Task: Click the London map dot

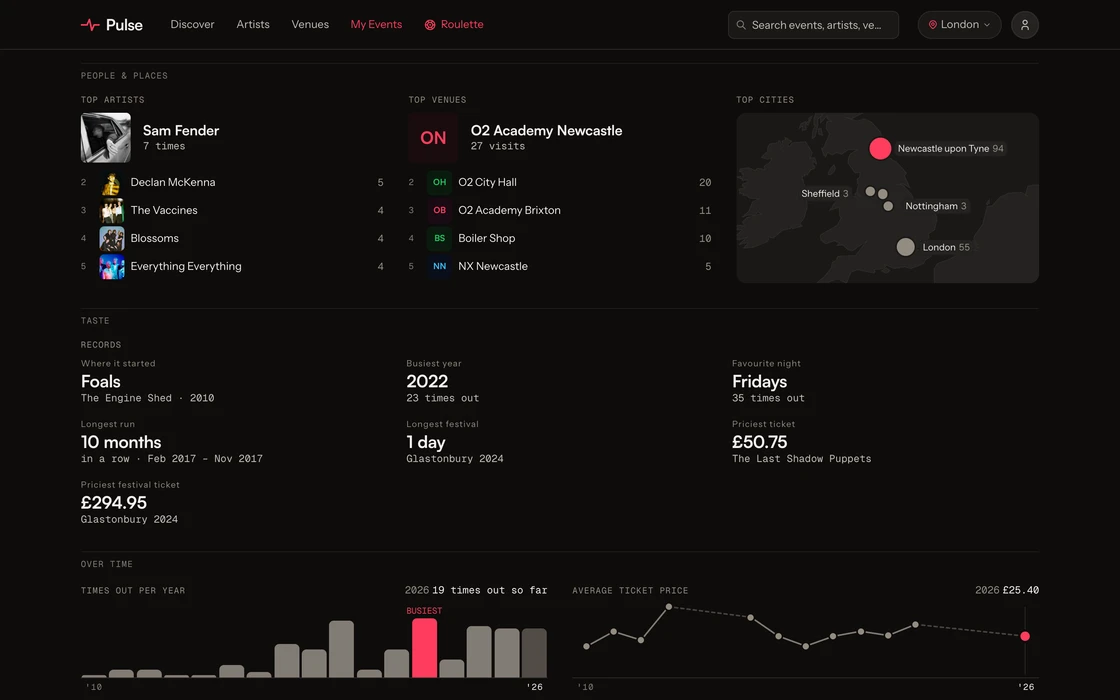Action: click(905, 247)
